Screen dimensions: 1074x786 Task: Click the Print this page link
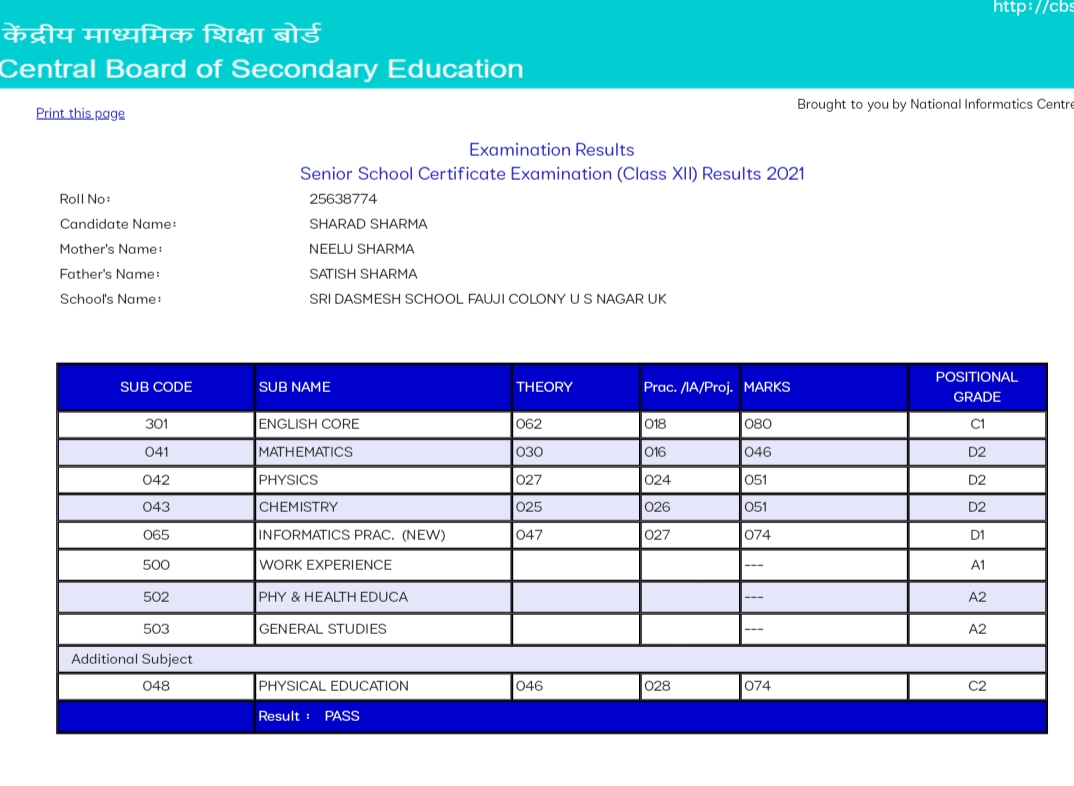click(80, 113)
